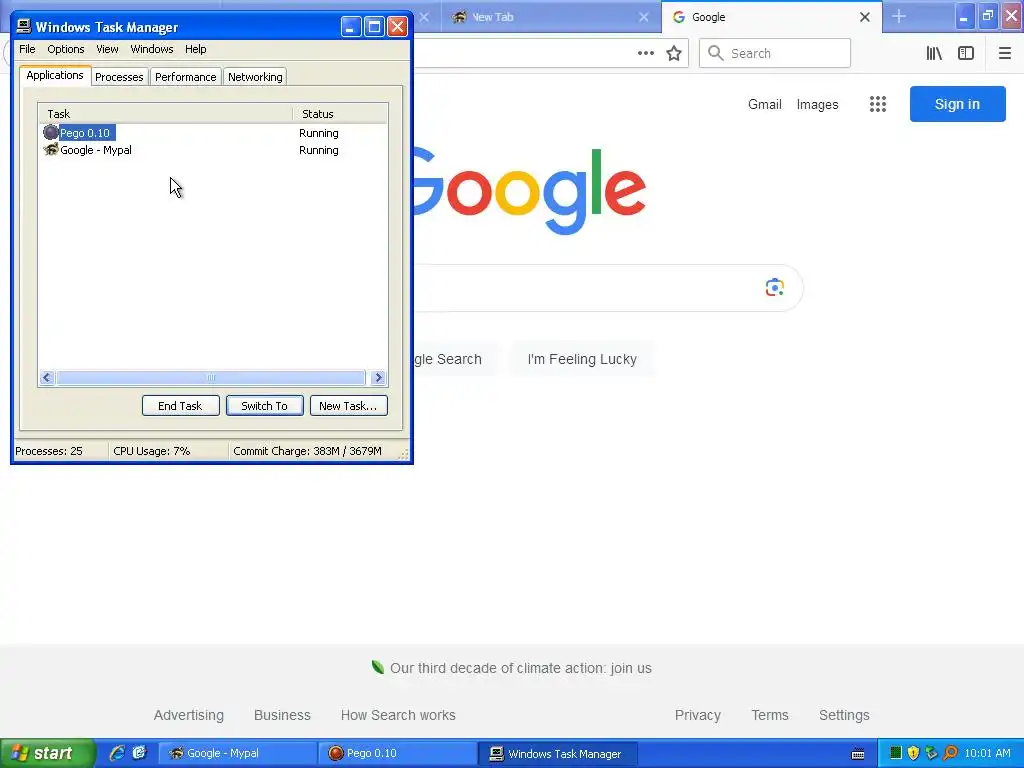
Task: Click the second quick launch browser icon
Action: click(x=140, y=753)
